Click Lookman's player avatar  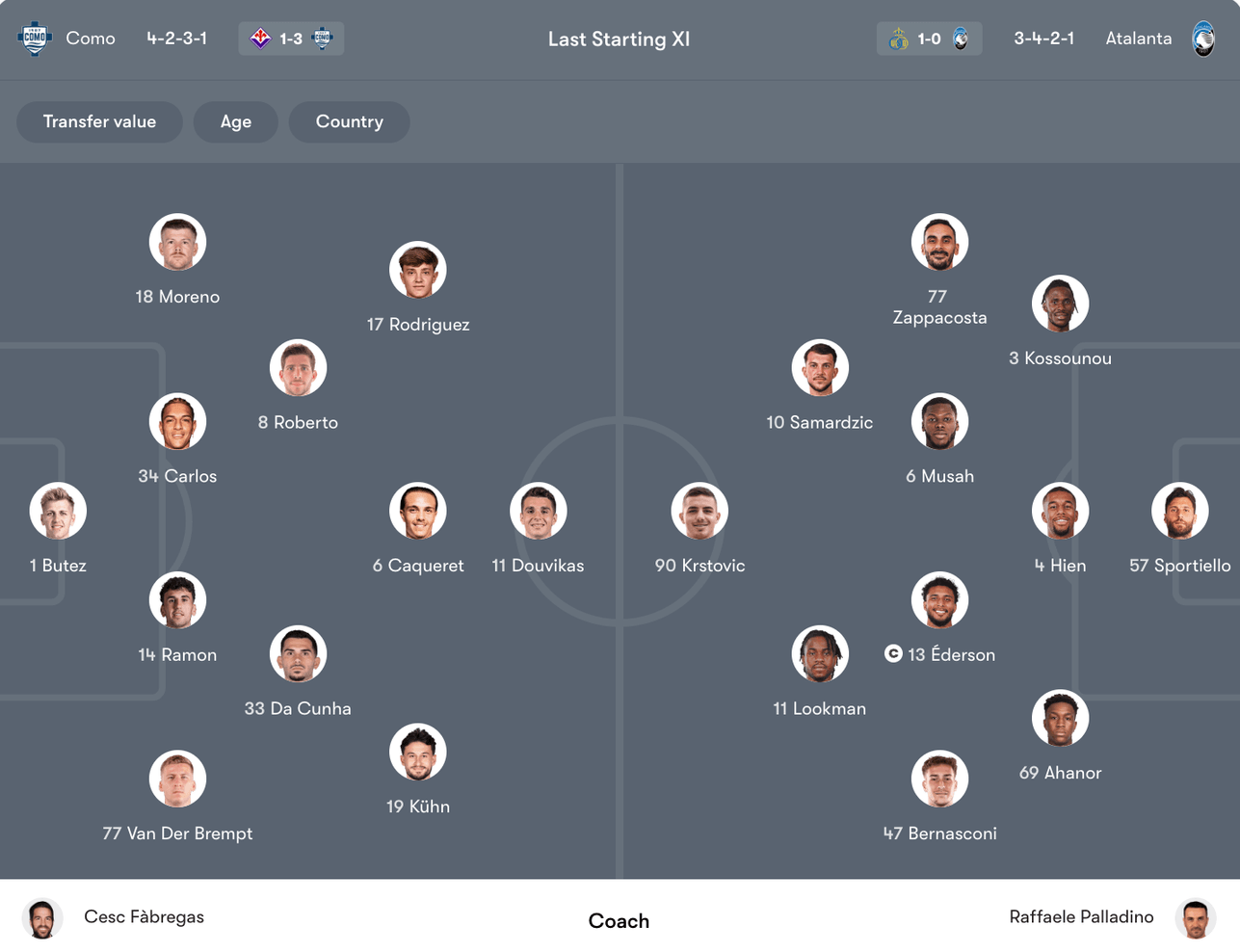820,654
